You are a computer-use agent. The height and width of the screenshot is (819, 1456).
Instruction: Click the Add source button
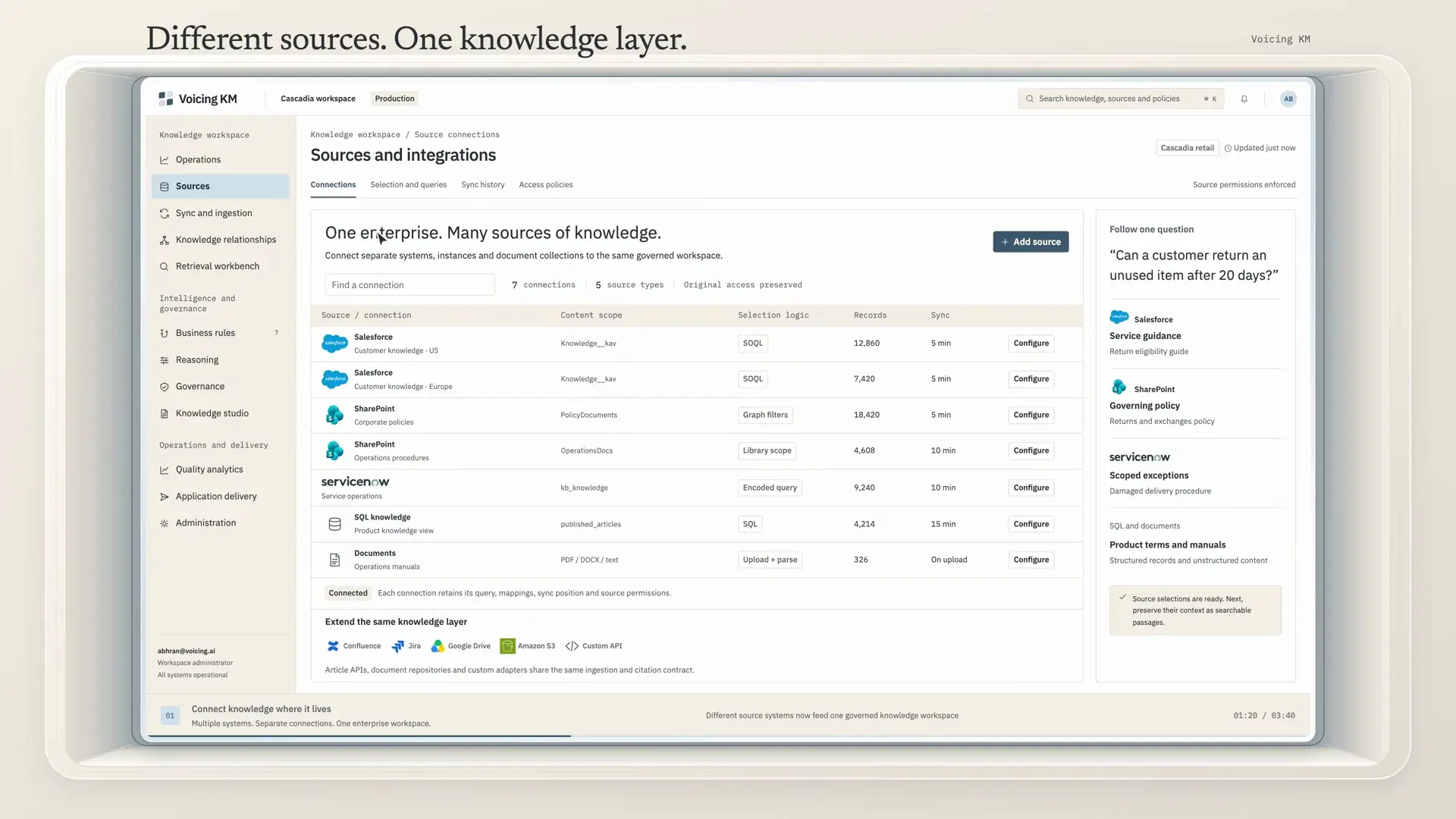coord(1031,242)
